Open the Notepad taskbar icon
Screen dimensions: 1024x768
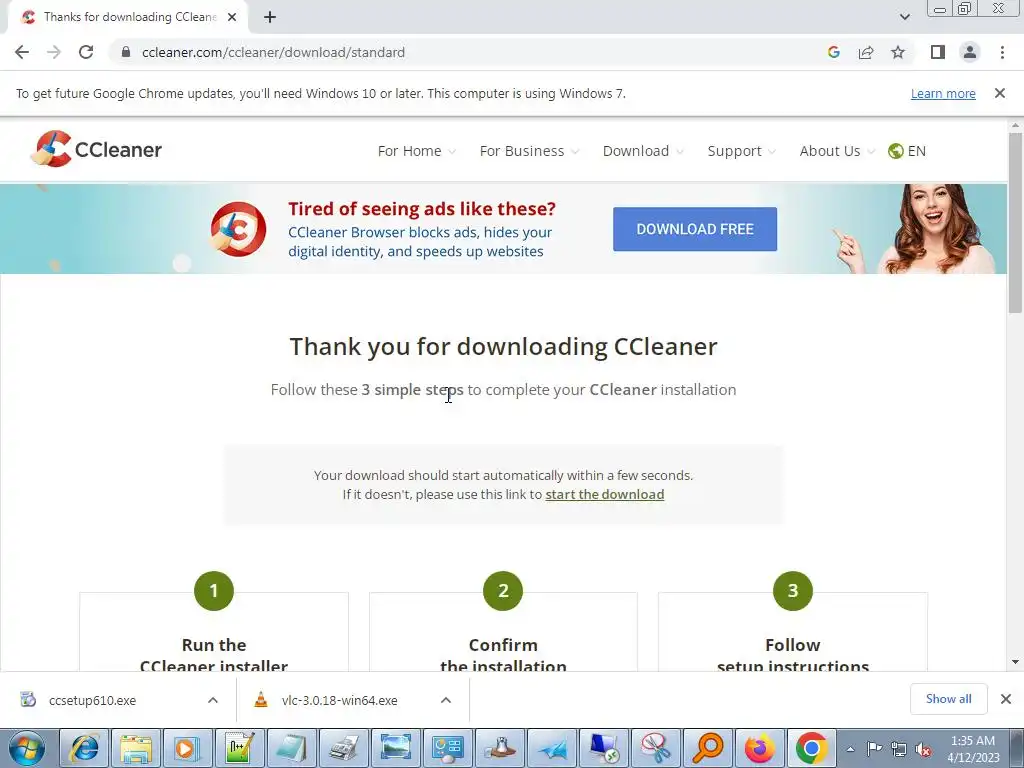(x=291, y=748)
